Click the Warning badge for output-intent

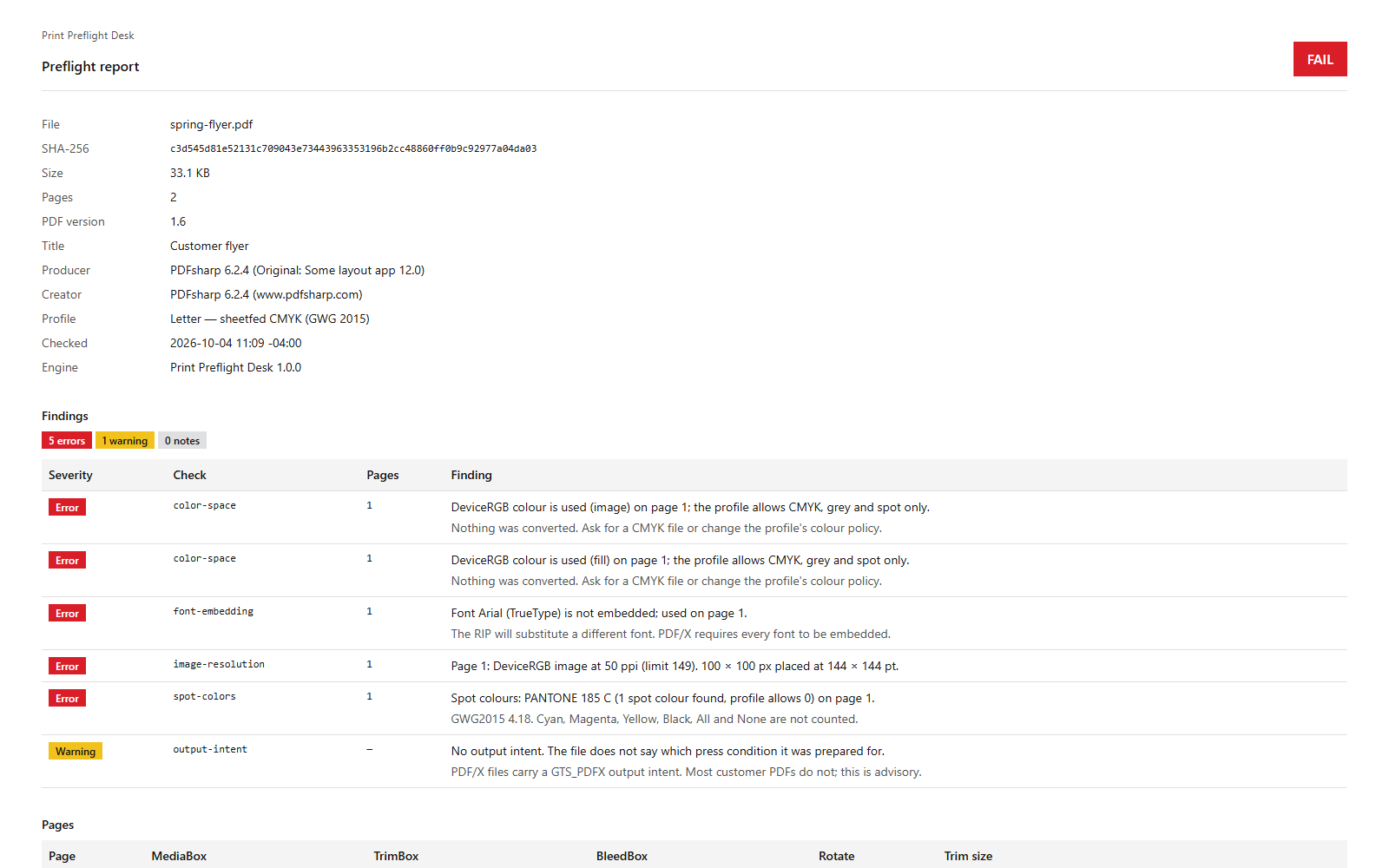pyautogui.click(x=76, y=752)
